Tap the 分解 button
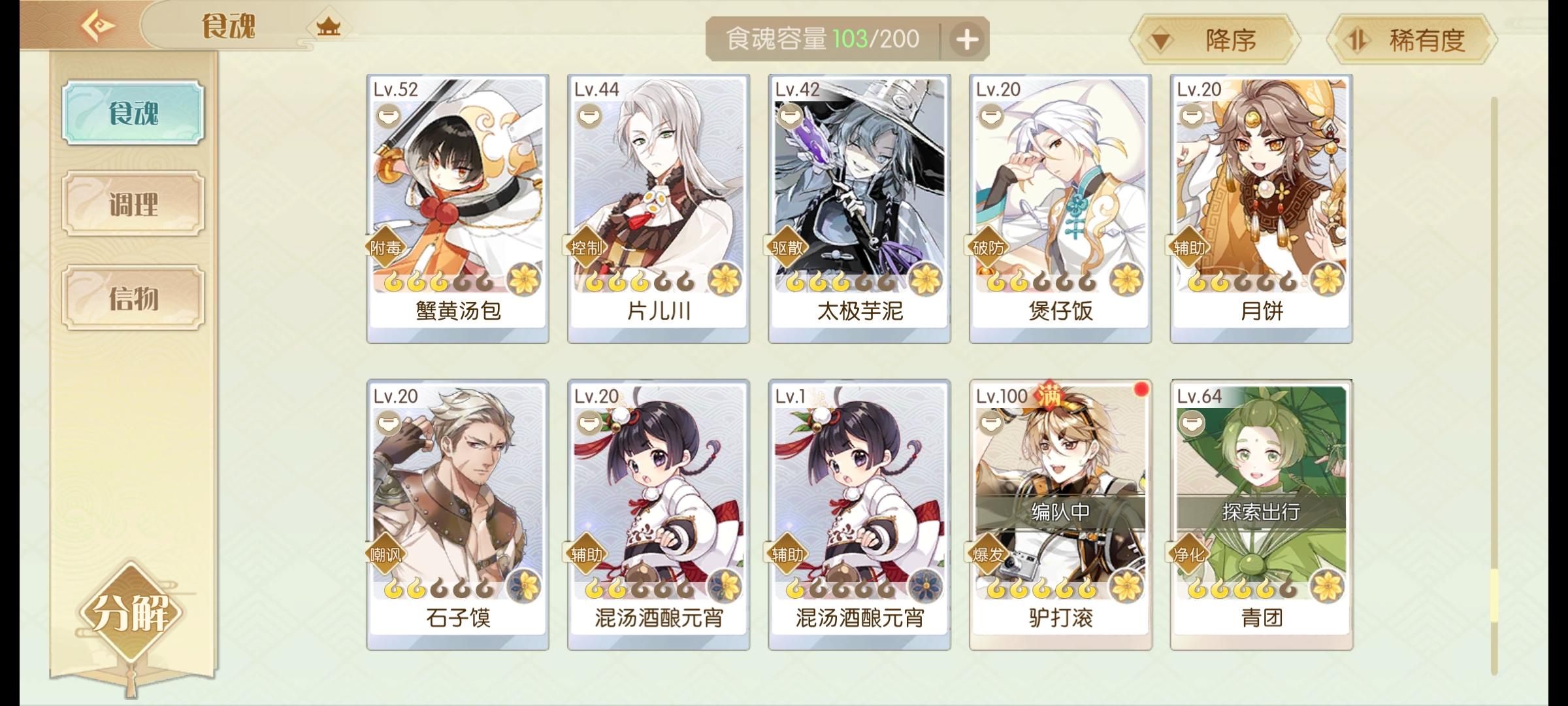 click(131, 613)
